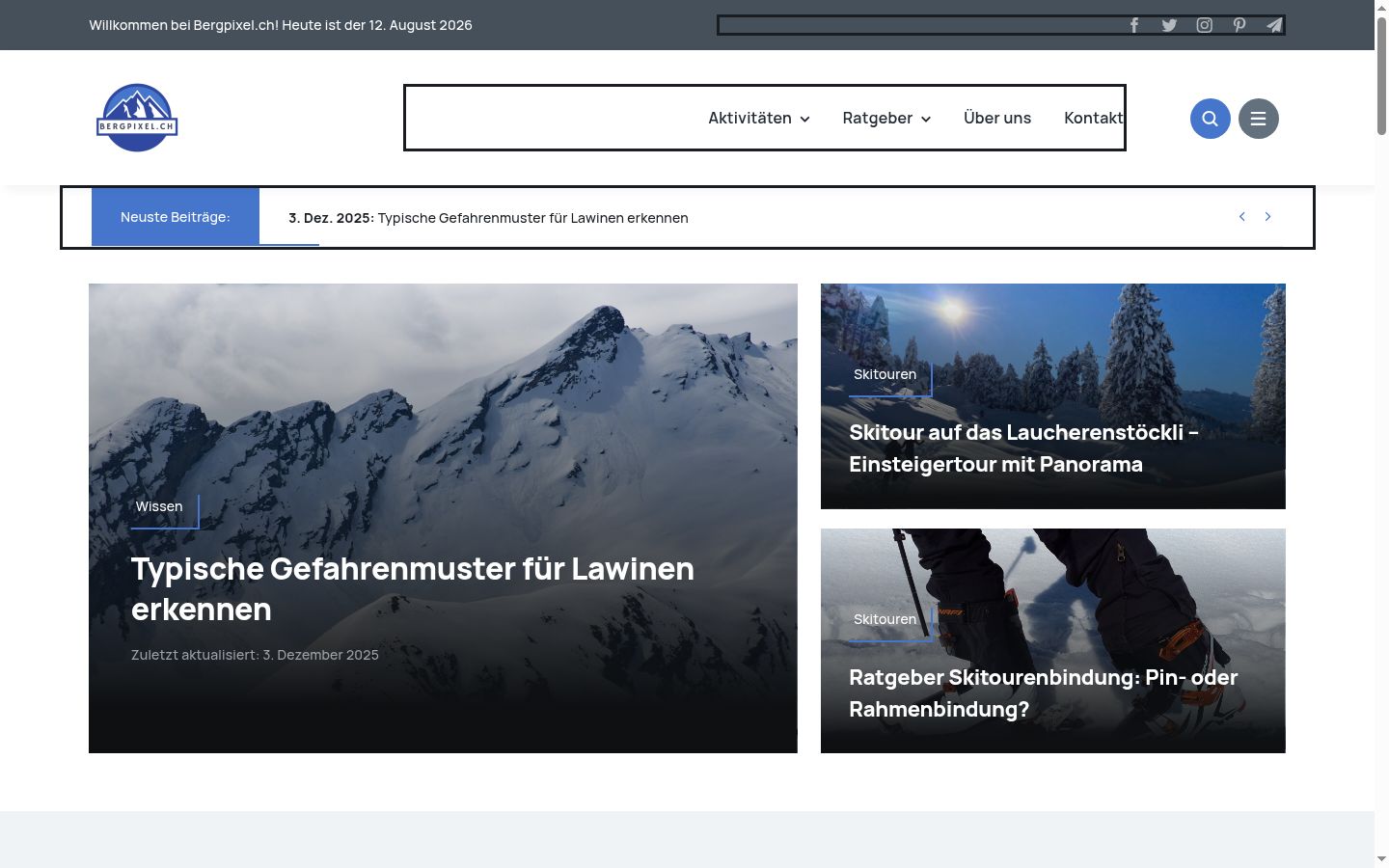Click the Wissen category tag
The image size is (1389, 868).
click(159, 506)
